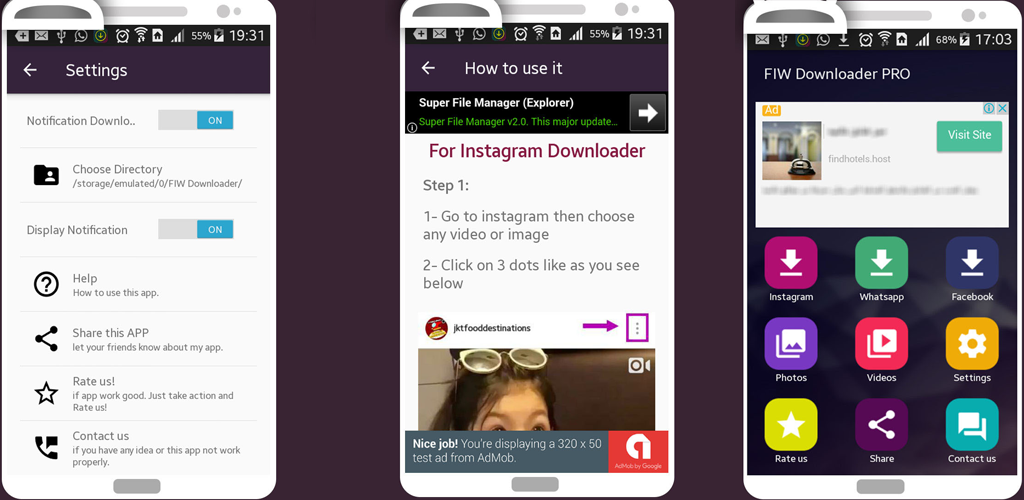
Task: Tap the AdMob by Google logo
Action: tap(638, 451)
